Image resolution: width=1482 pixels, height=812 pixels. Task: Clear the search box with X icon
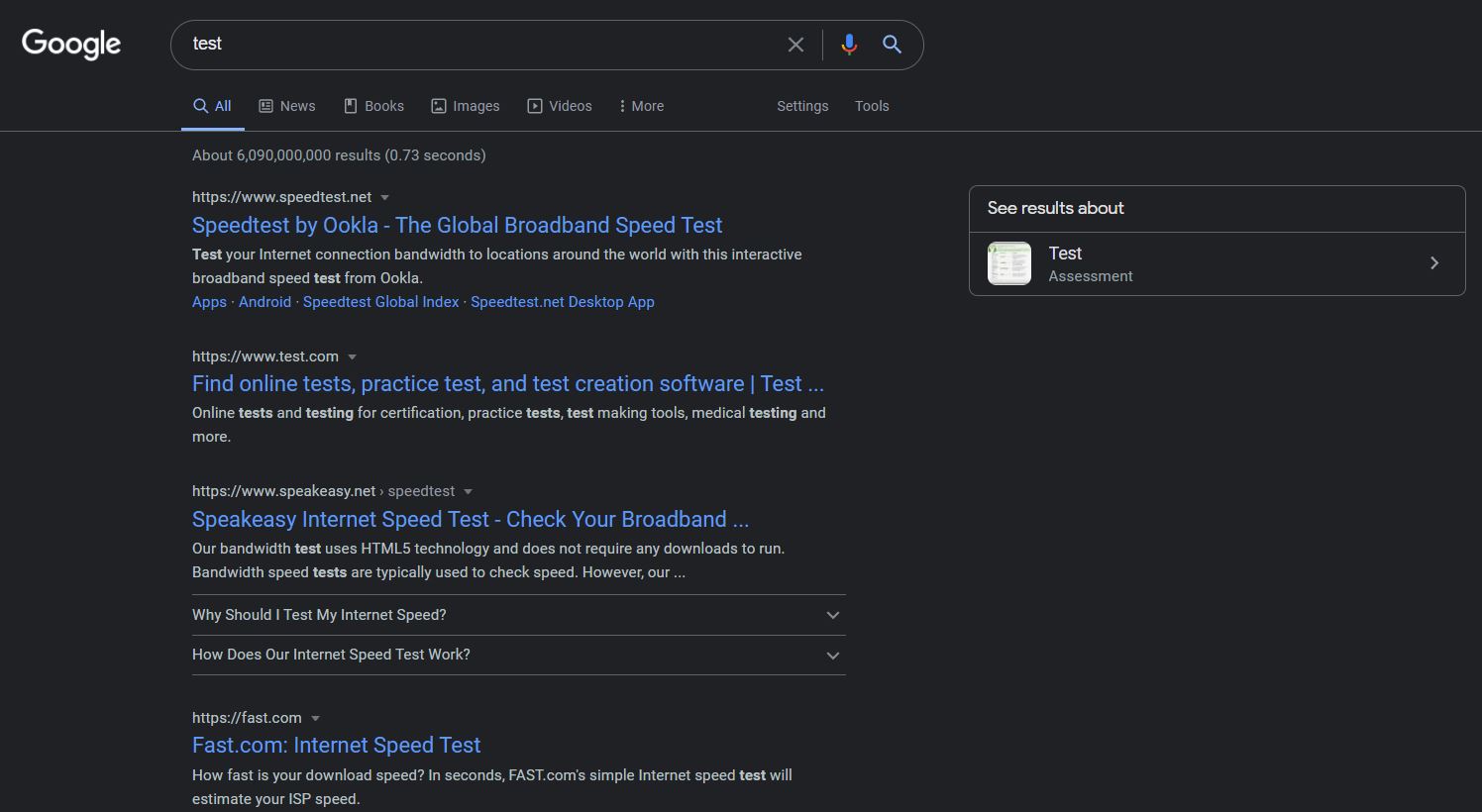tap(795, 45)
